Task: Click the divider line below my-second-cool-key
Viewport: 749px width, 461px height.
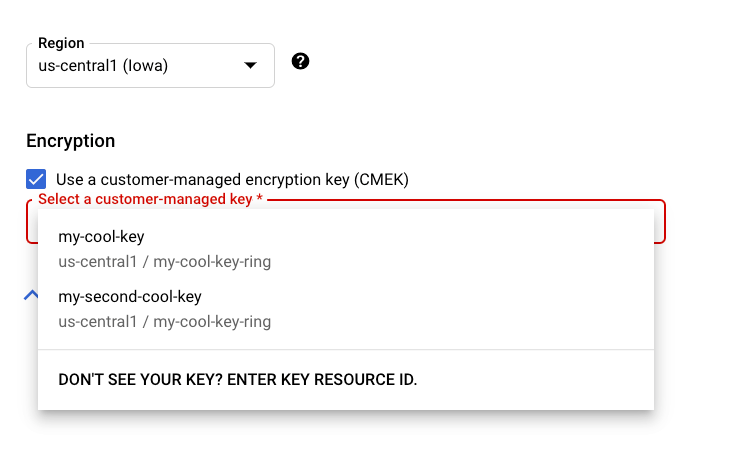Action: [346, 350]
